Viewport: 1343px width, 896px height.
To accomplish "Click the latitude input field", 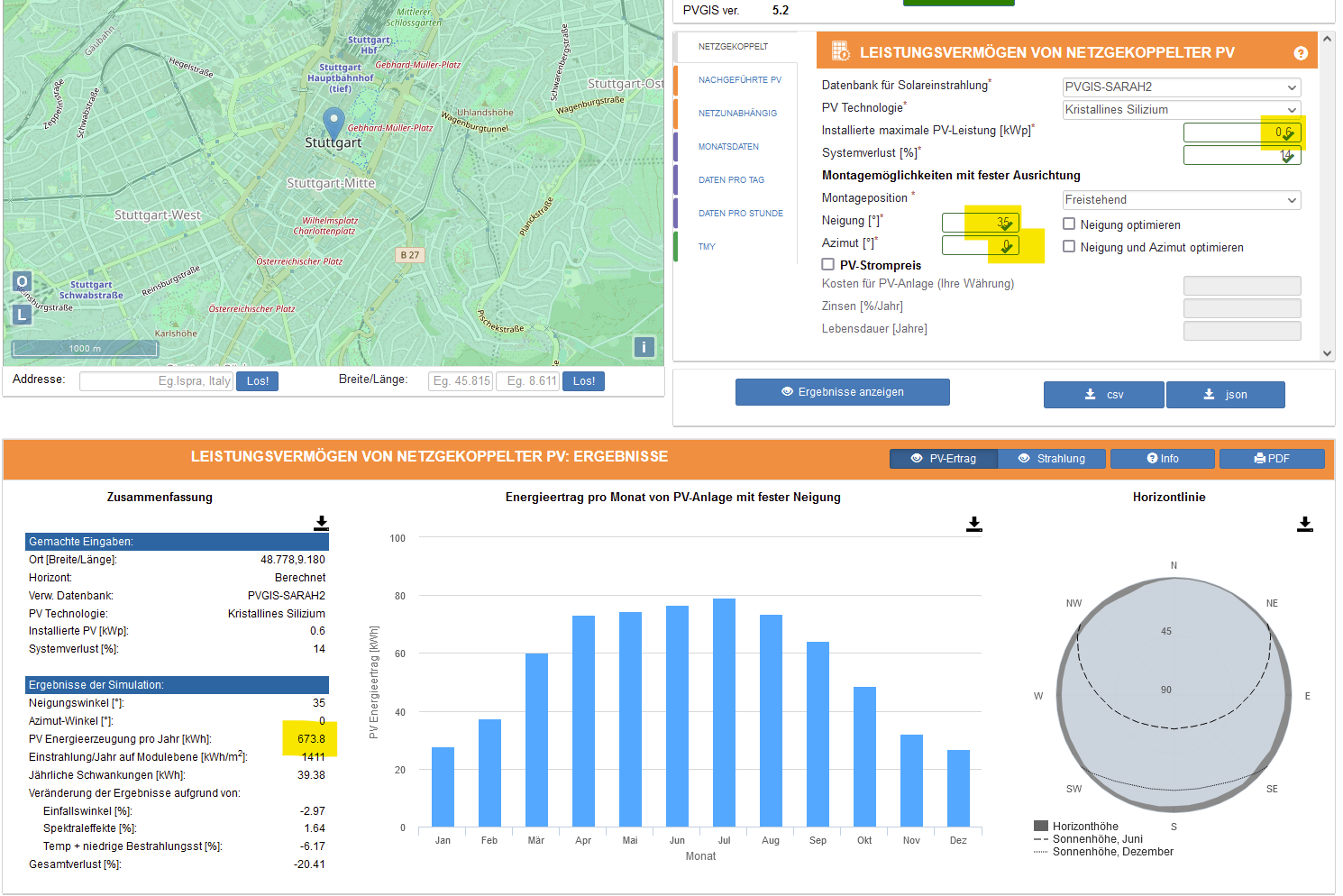I will pos(461,381).
